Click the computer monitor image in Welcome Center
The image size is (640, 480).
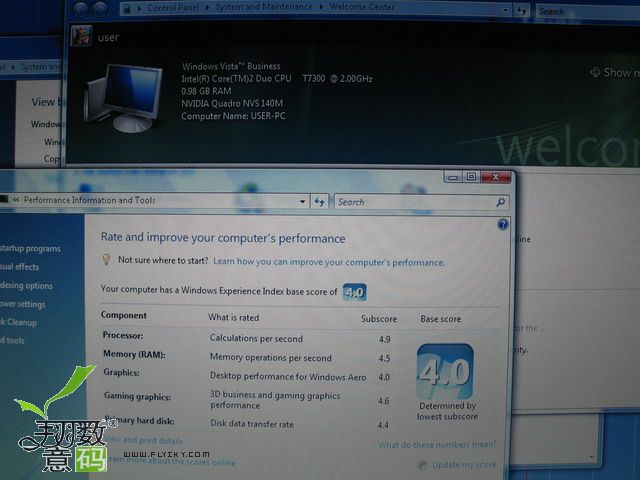pyautogui.click(x=123, y=97)
